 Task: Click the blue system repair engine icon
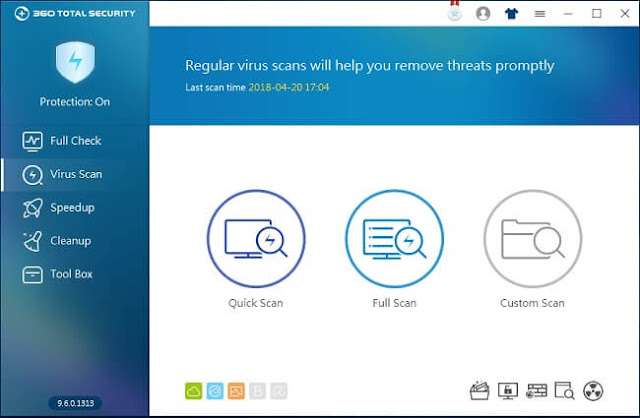click(215, 391)
